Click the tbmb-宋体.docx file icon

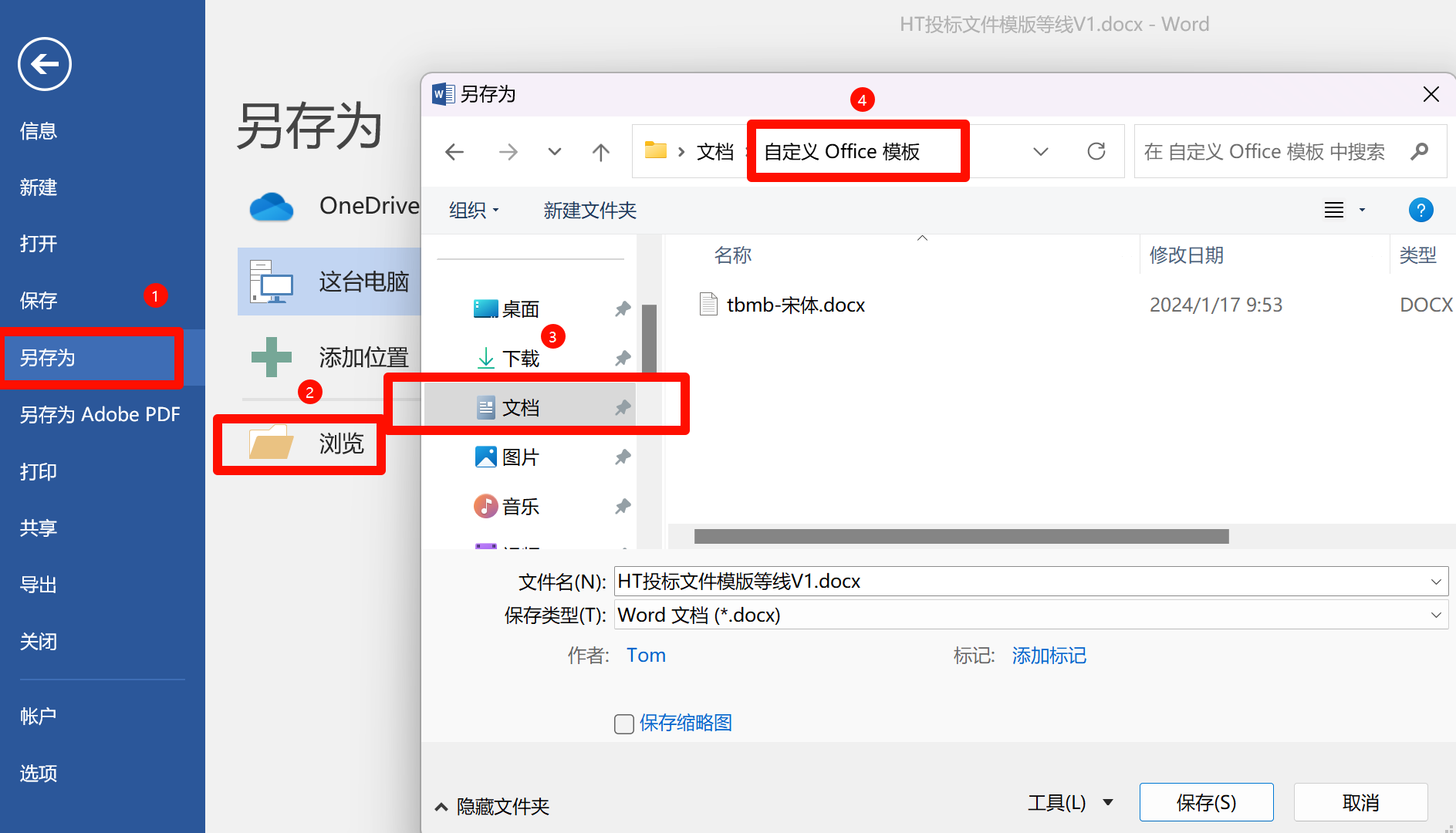[708, 304]
